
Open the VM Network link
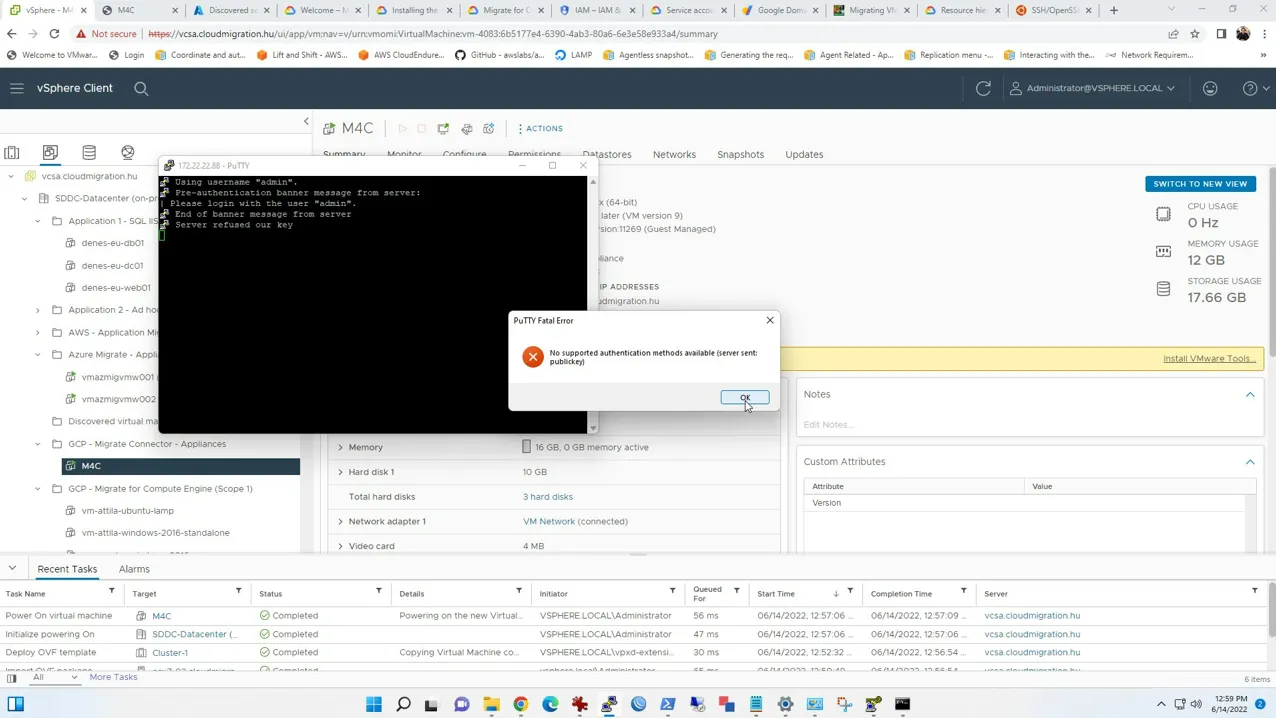pyautogui.click(x=549, y=522)
